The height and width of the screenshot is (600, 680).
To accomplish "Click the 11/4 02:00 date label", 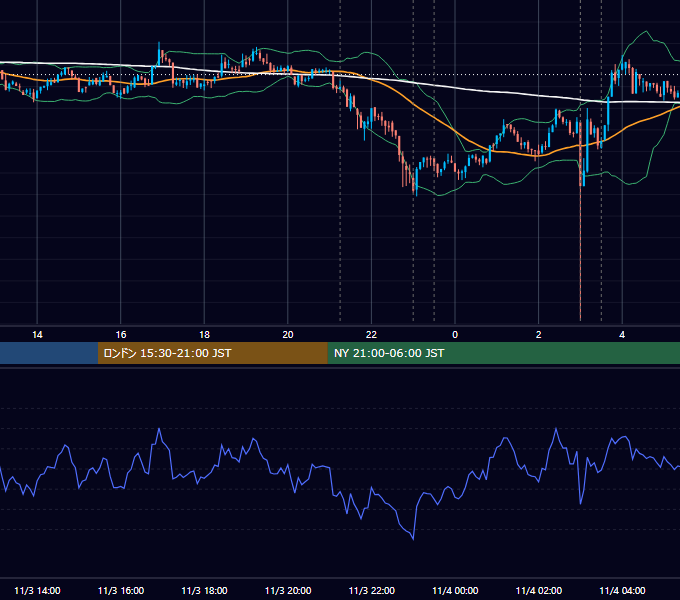I will coord(539,590).
